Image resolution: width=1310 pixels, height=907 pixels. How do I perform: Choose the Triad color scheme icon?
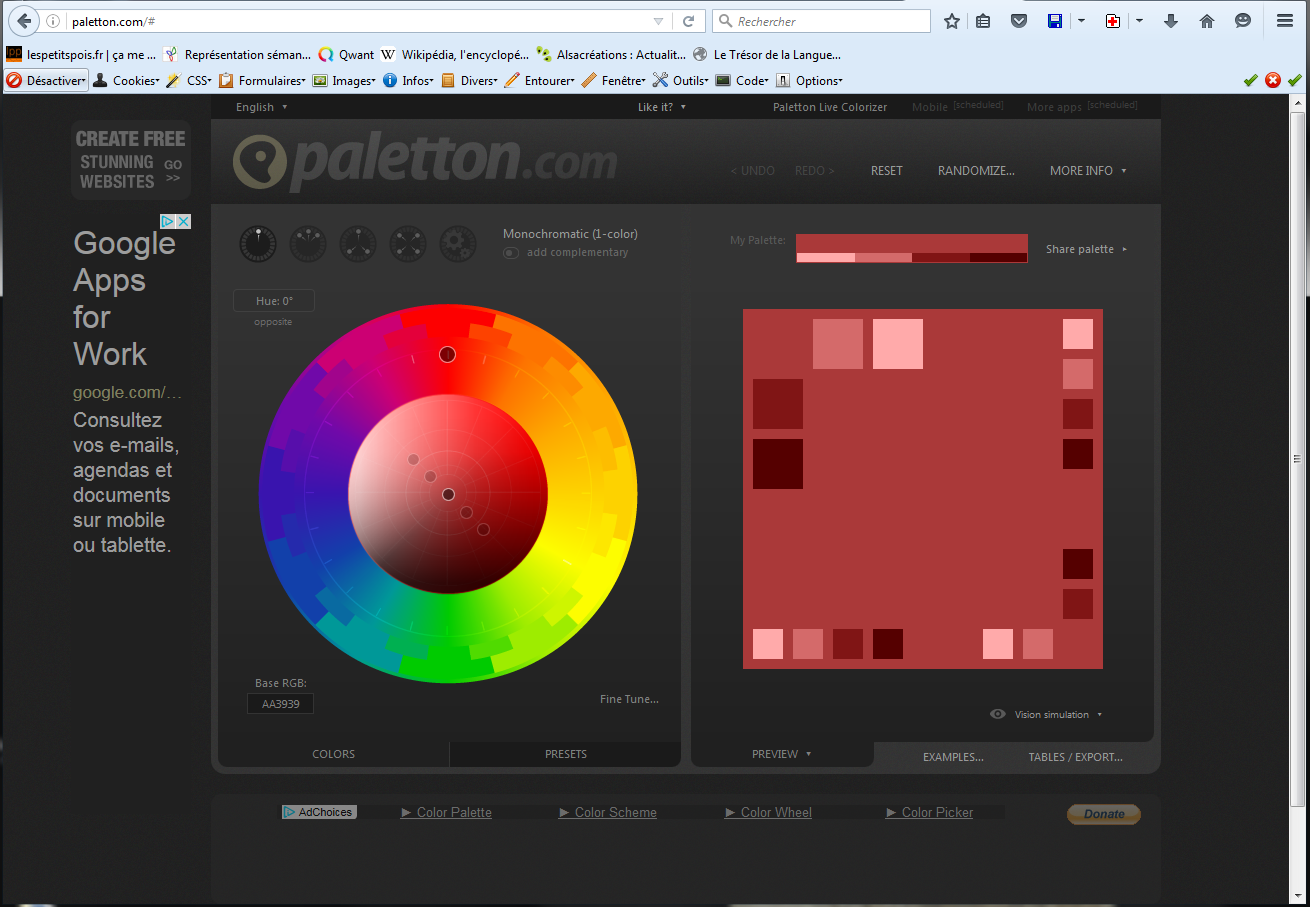[358, 243]
